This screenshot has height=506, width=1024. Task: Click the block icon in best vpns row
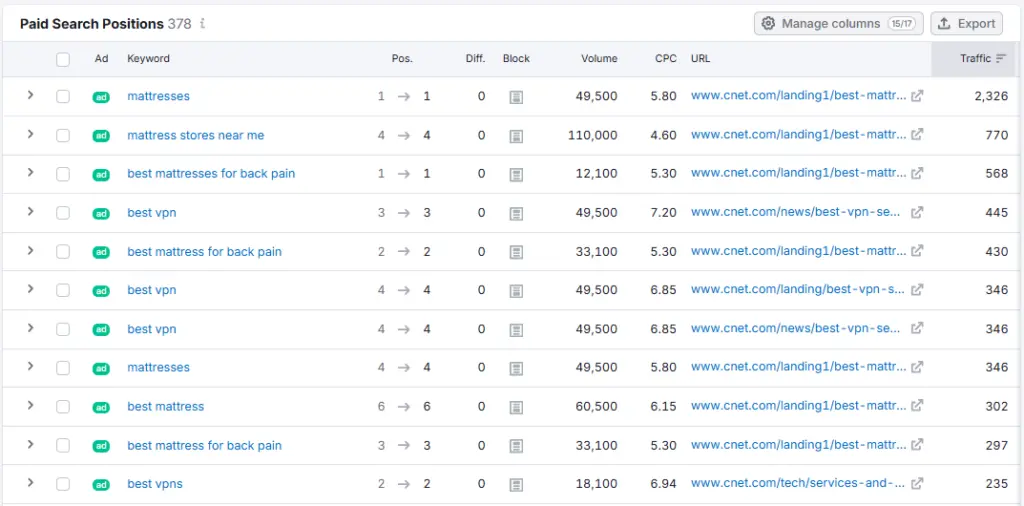[x=516, y=484]
